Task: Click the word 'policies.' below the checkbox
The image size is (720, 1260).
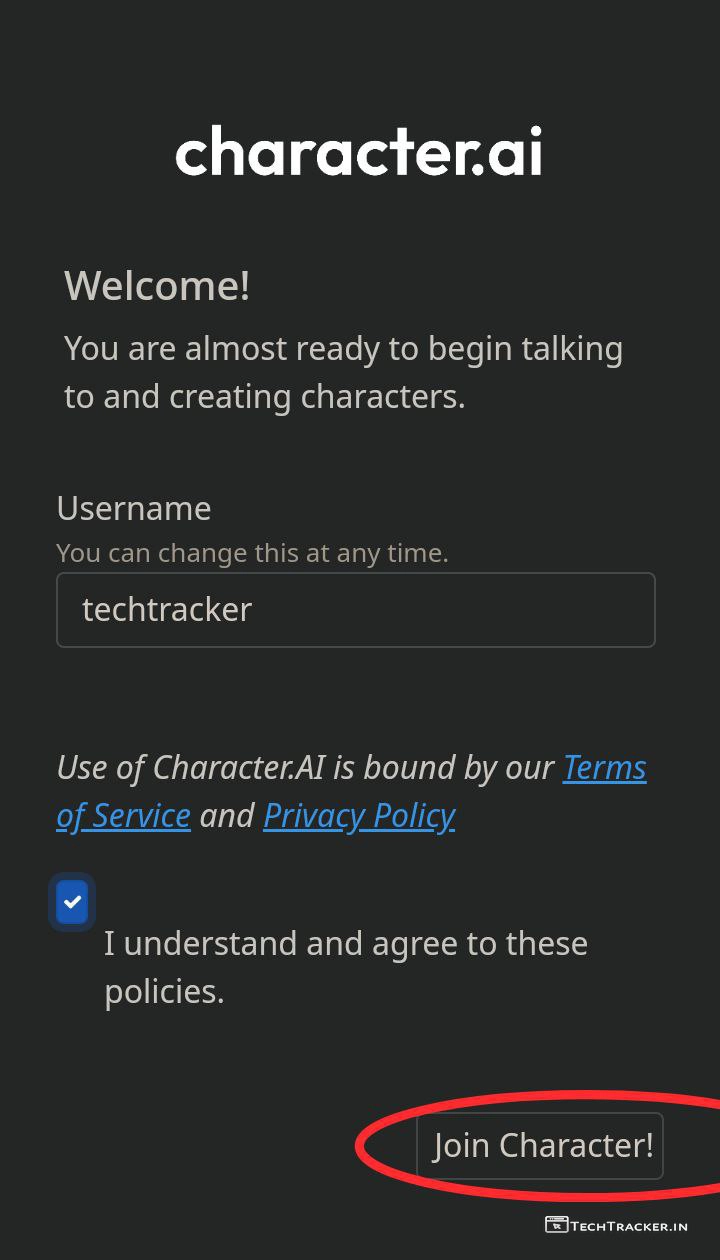Action: click(164, 991)
